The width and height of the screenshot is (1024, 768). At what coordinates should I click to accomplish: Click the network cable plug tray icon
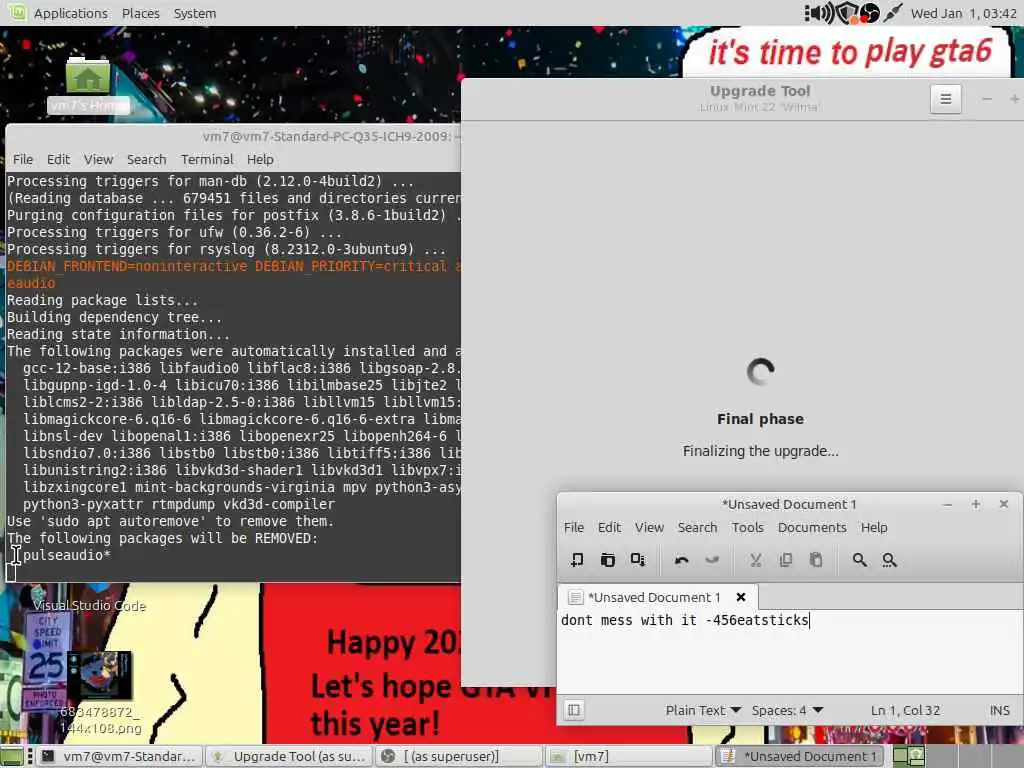pyautogui.click(x=893, y=12)
